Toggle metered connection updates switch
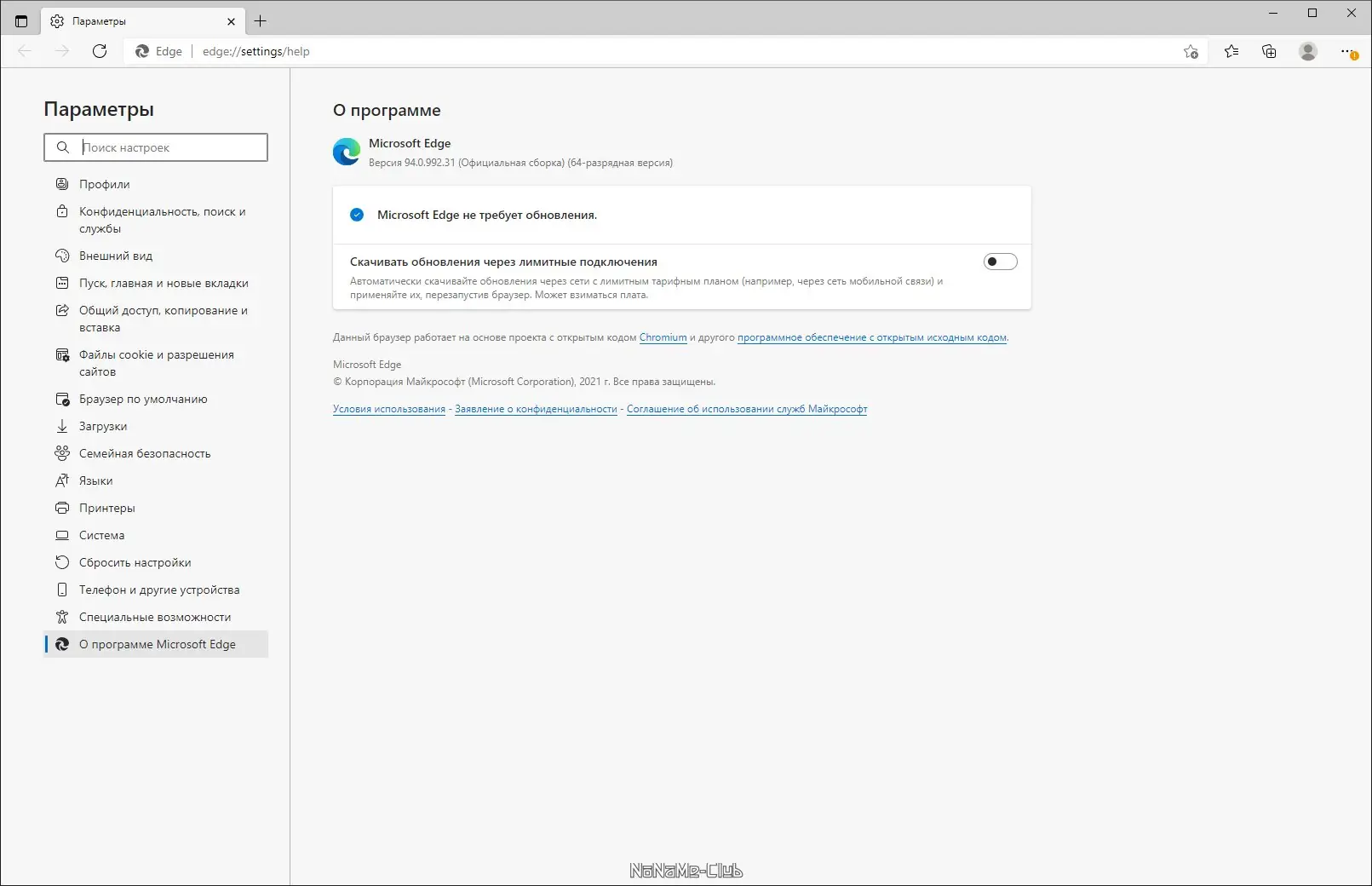Screen dimensions: 1372x886 pos(1000,262)
